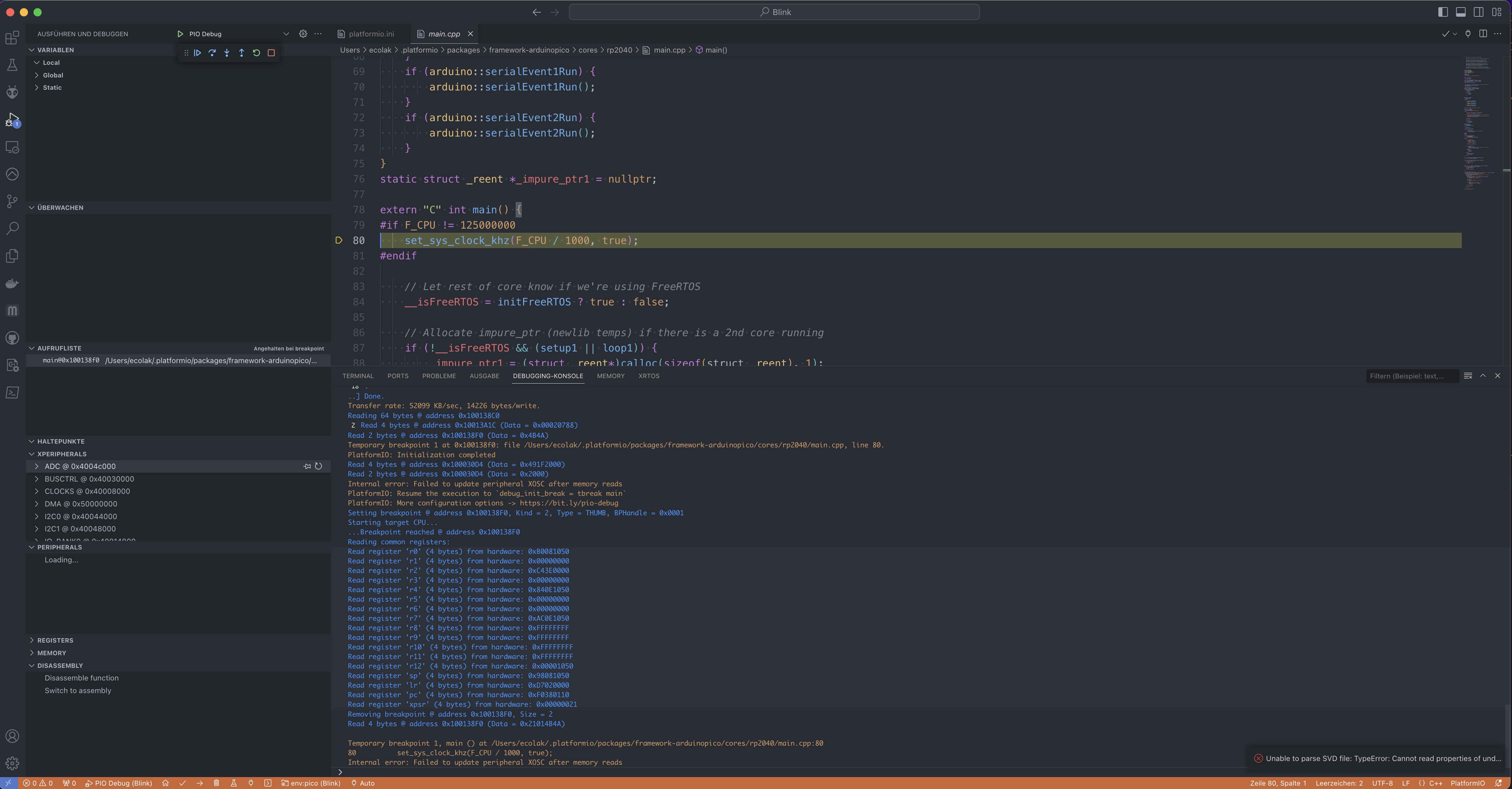Continue debugging with the Continue button

pos(197,53)
